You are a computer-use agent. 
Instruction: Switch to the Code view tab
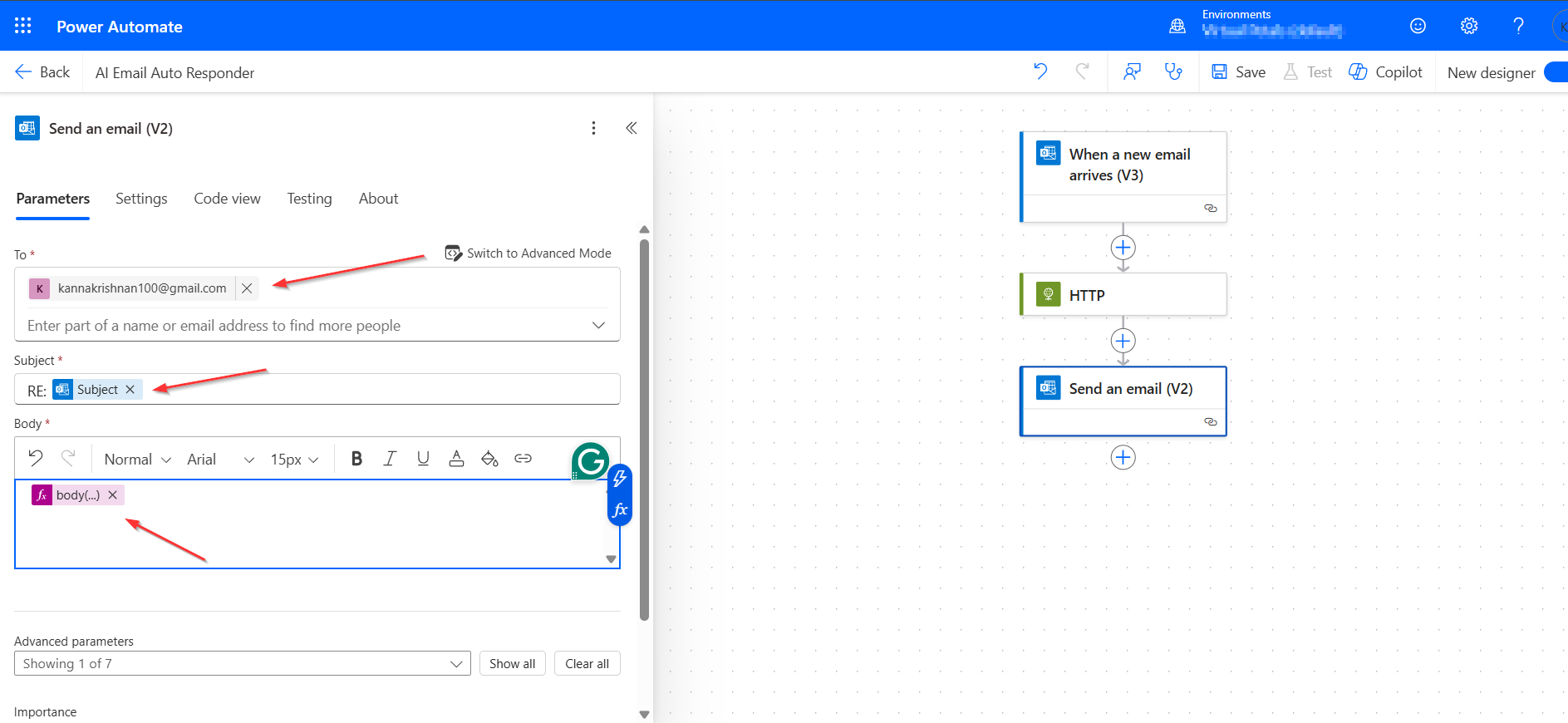[227, 199]
